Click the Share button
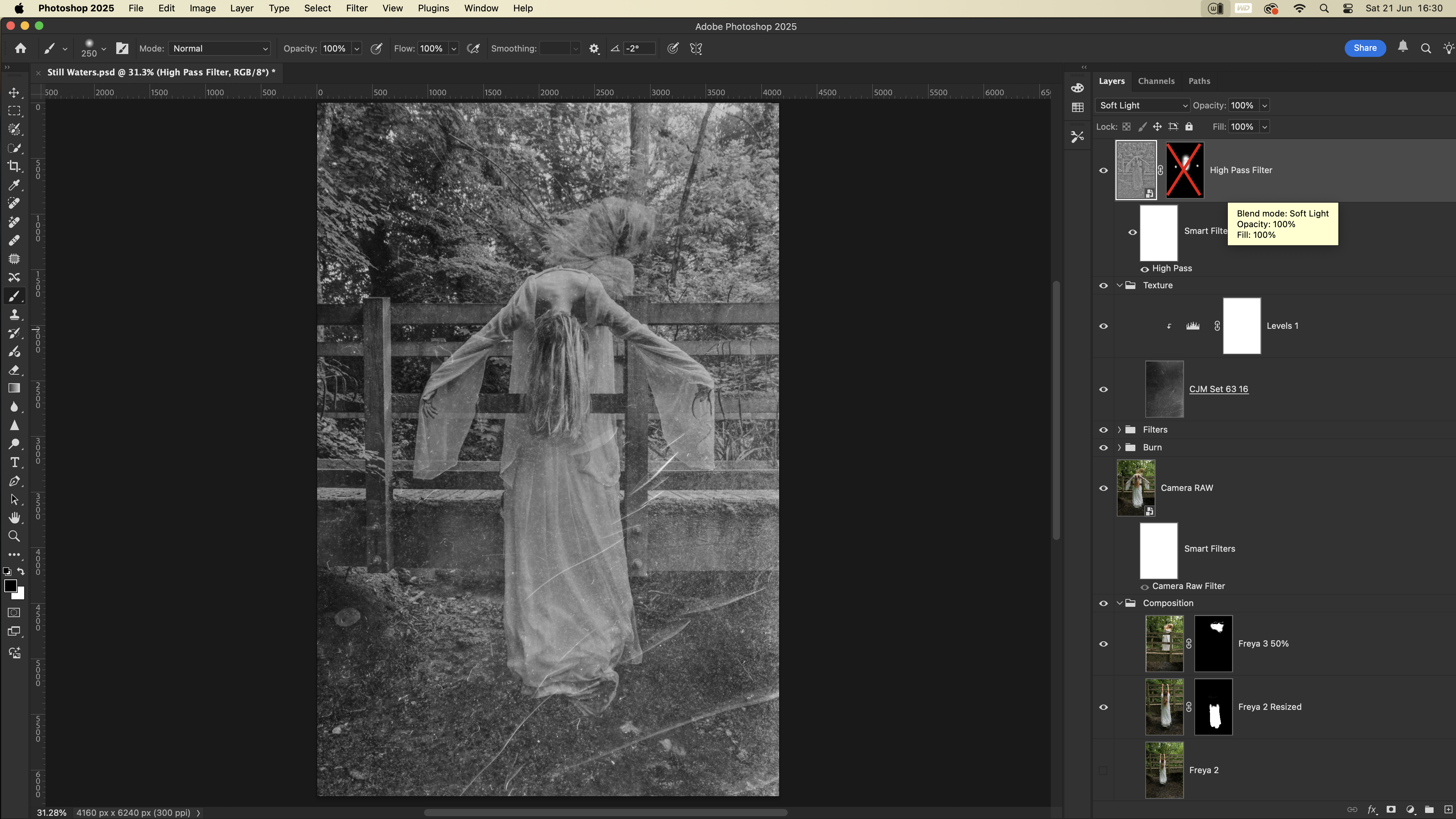This screenshot has height=819, width=1456. [1364, 48]
